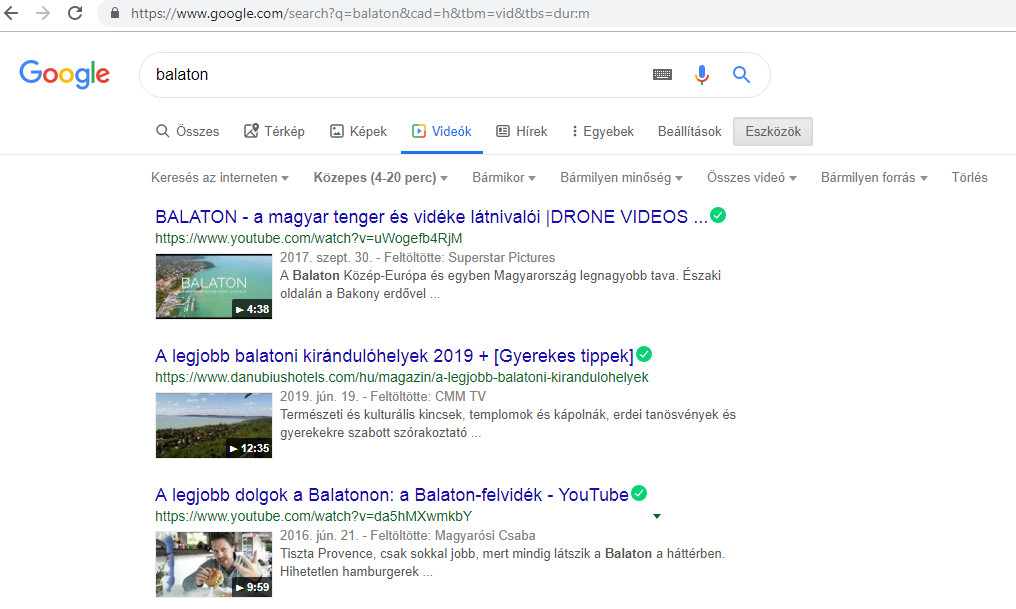
Task: Click the green checkmark beside the BALATON drone video result
Action: [718, 215]
